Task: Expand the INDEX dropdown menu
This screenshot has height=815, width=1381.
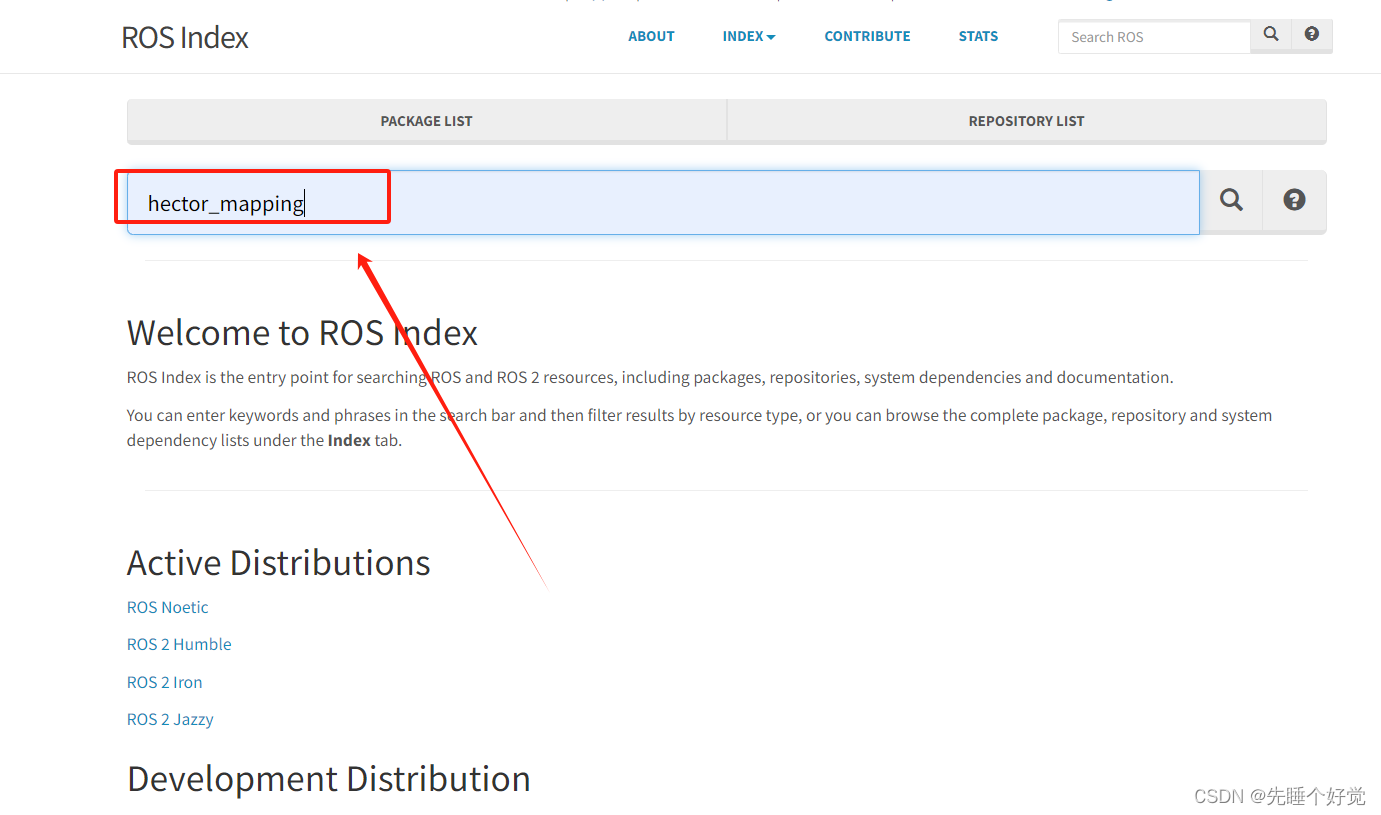Action: click(x=749, y=36)
